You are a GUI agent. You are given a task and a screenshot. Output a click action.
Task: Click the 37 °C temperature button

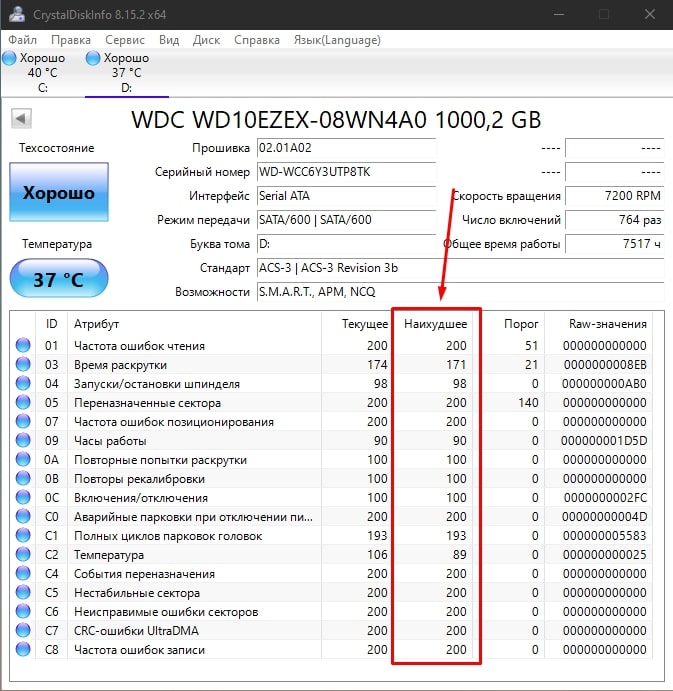(x=59, y=279)
